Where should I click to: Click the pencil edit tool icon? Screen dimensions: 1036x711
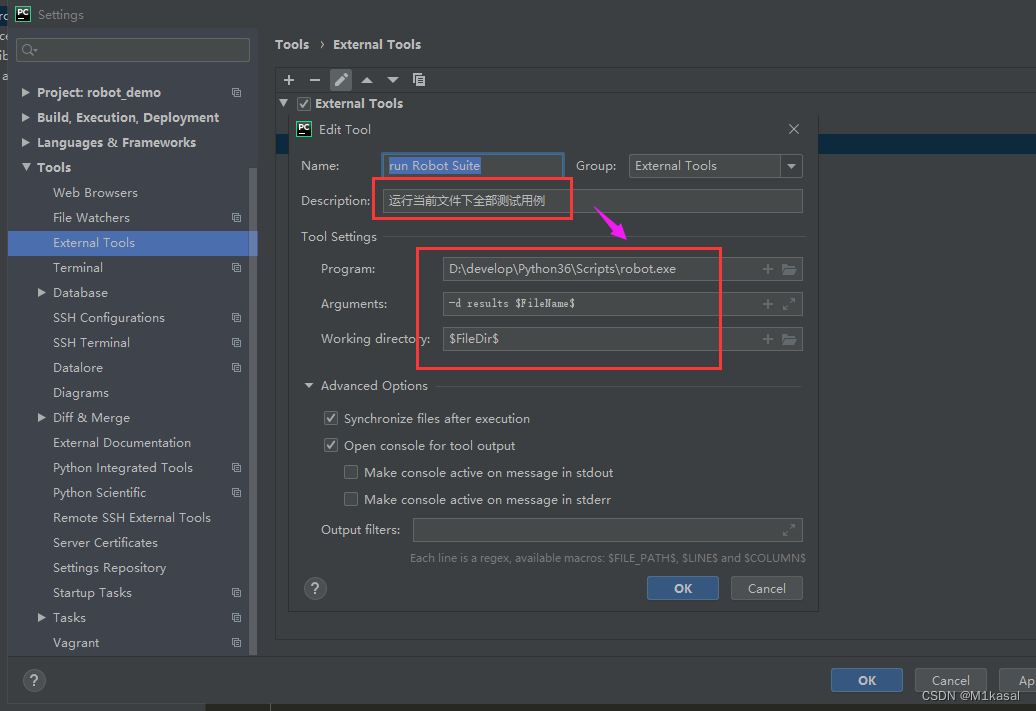(x=341, y=80)
